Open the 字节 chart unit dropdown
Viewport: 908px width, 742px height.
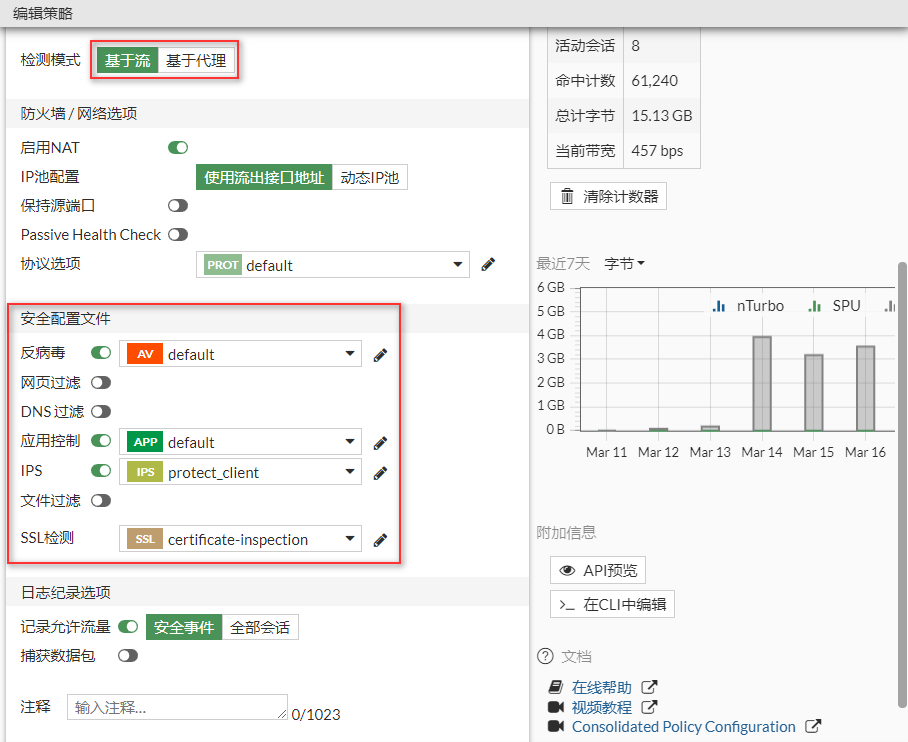point(624,264)
